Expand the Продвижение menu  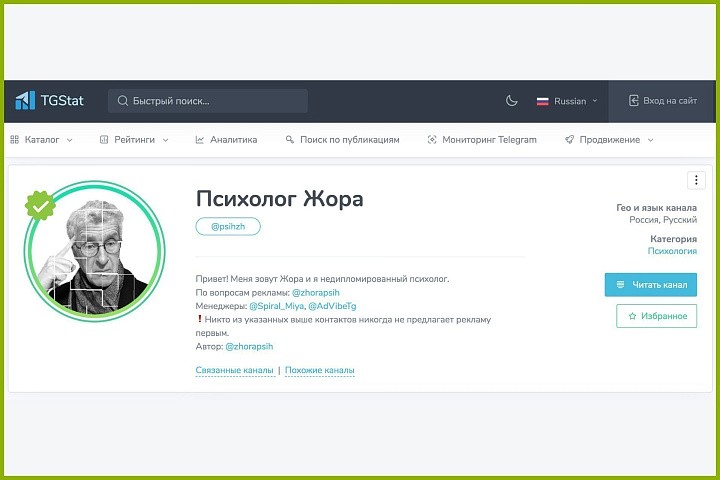point(608,140)
